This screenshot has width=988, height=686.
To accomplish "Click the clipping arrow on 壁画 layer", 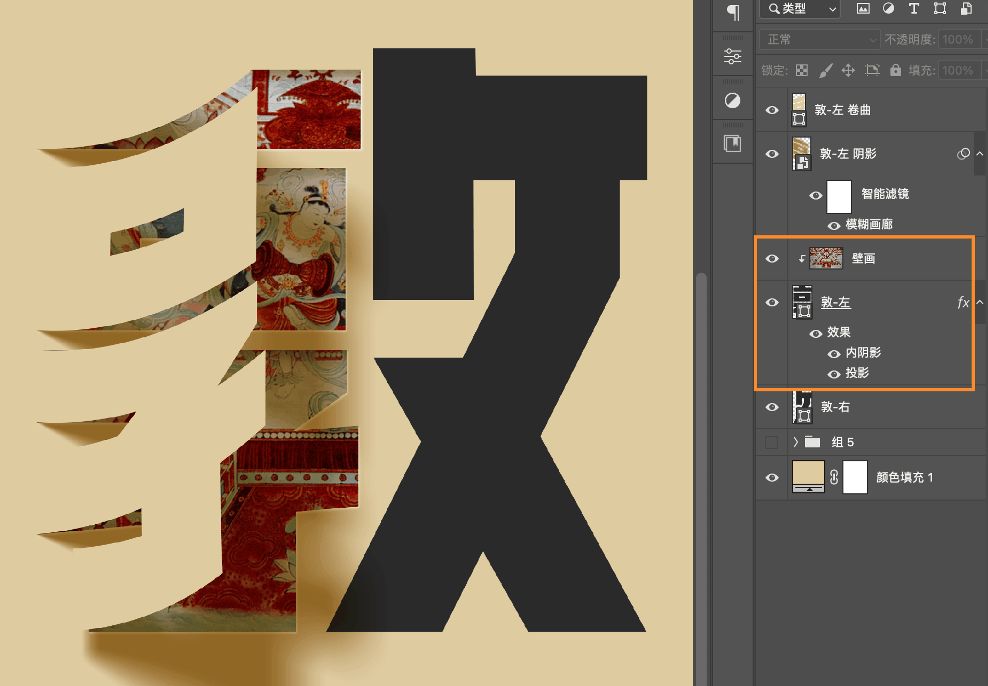I will click(x=801, y=258).
